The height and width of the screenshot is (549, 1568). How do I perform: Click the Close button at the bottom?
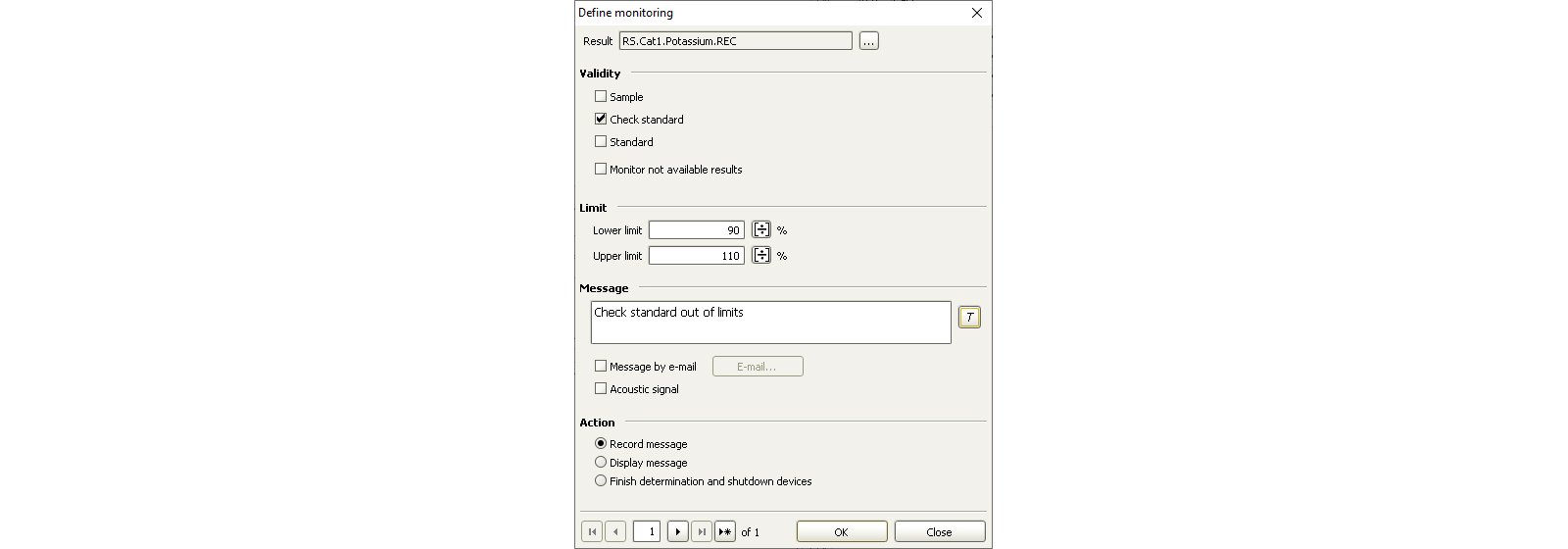pyautogui.click(x=939, y=531)
